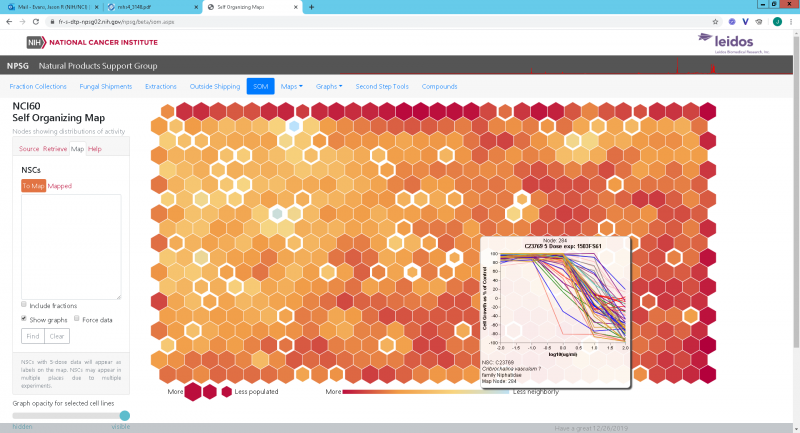Expand the Maps dropdown menu

(291, 86)
